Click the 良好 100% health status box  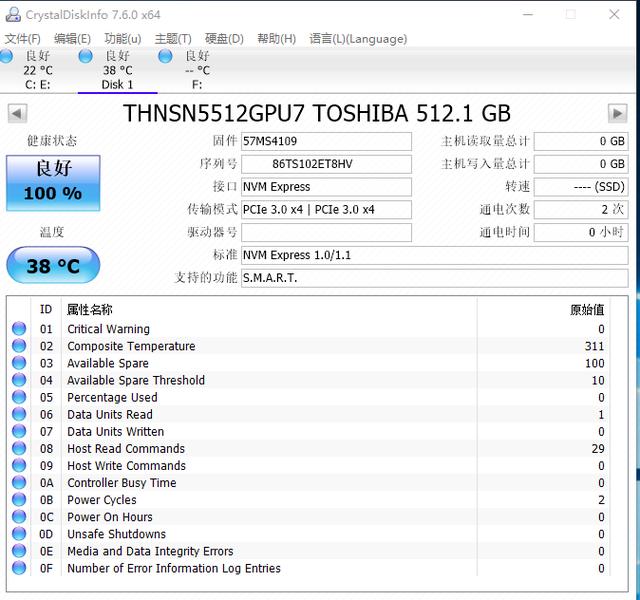point(53,181)
